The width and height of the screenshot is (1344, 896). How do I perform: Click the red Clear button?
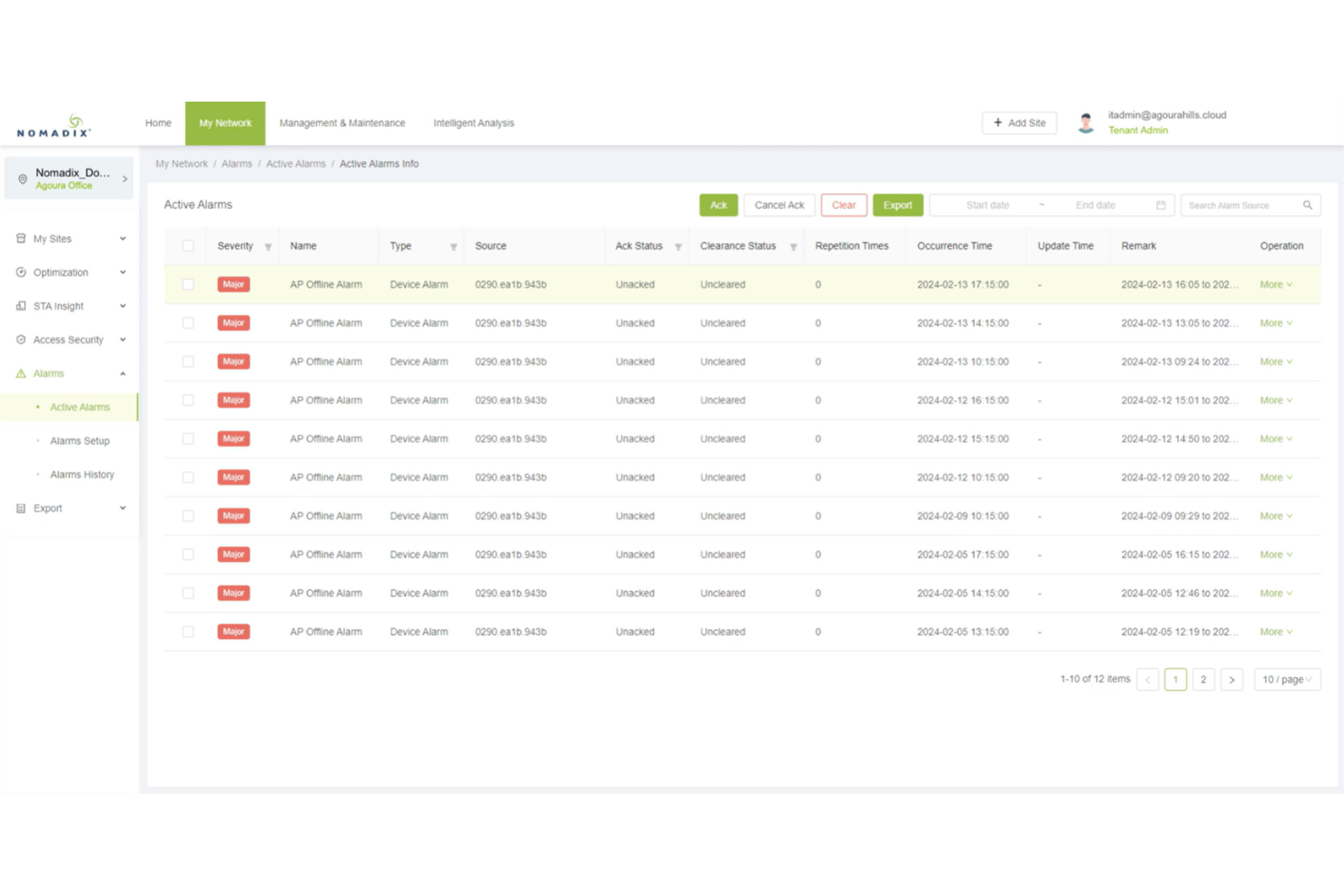pyautogui.click(x=844, y=205)
